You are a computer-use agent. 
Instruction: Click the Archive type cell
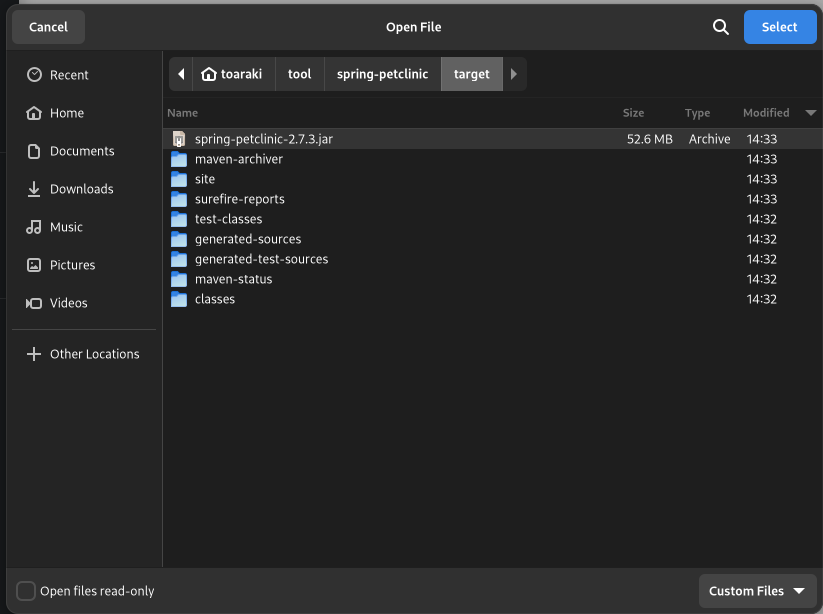710,139
